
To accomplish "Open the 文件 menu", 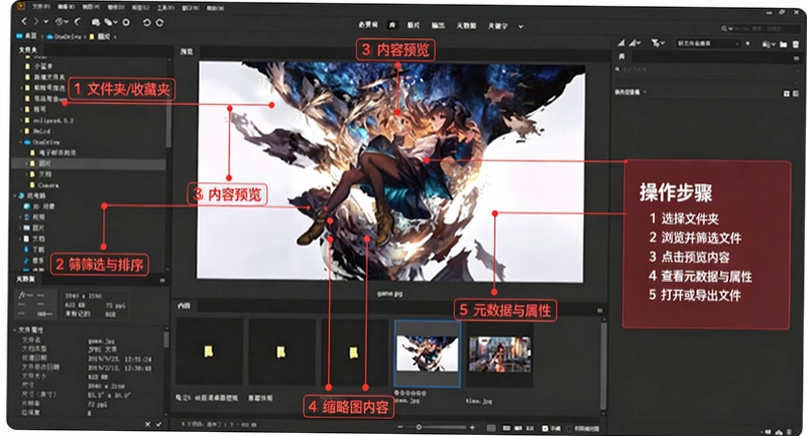I will tap(41, 7).
